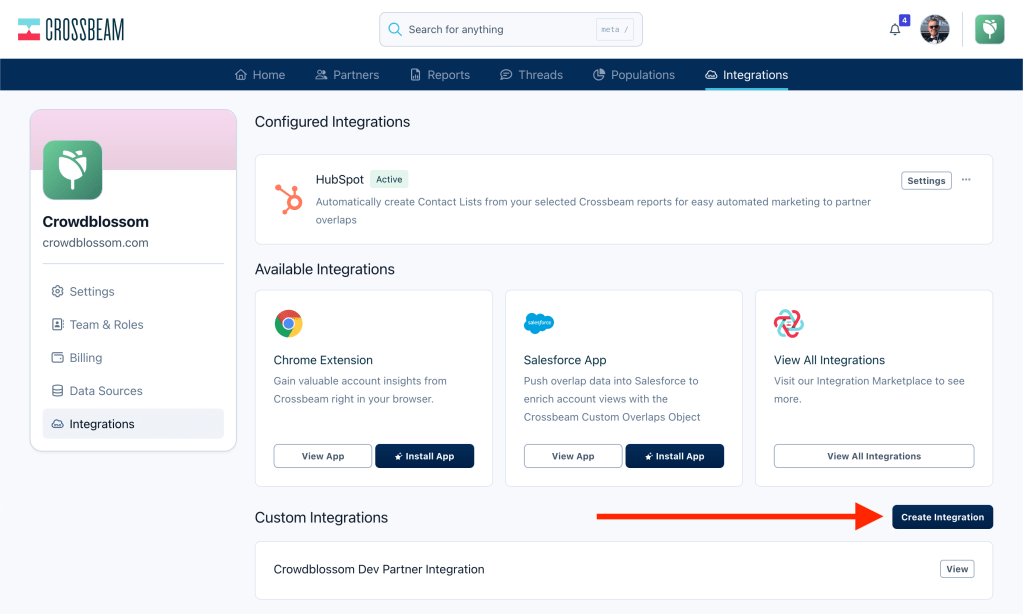Click the green Crowdblossom organization icon in header
Screen dimensions: 1023x614
[990, 30]
